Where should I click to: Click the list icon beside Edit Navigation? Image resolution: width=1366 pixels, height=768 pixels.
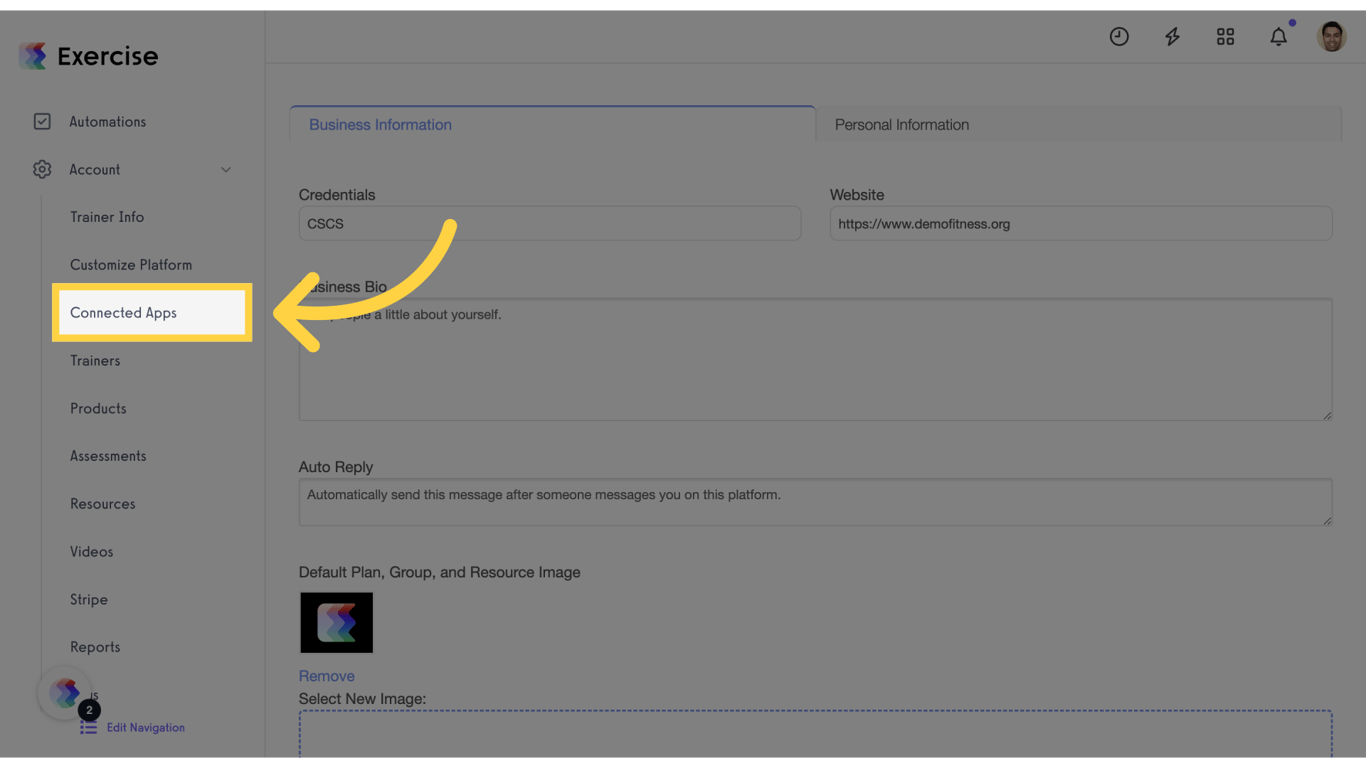88,727
